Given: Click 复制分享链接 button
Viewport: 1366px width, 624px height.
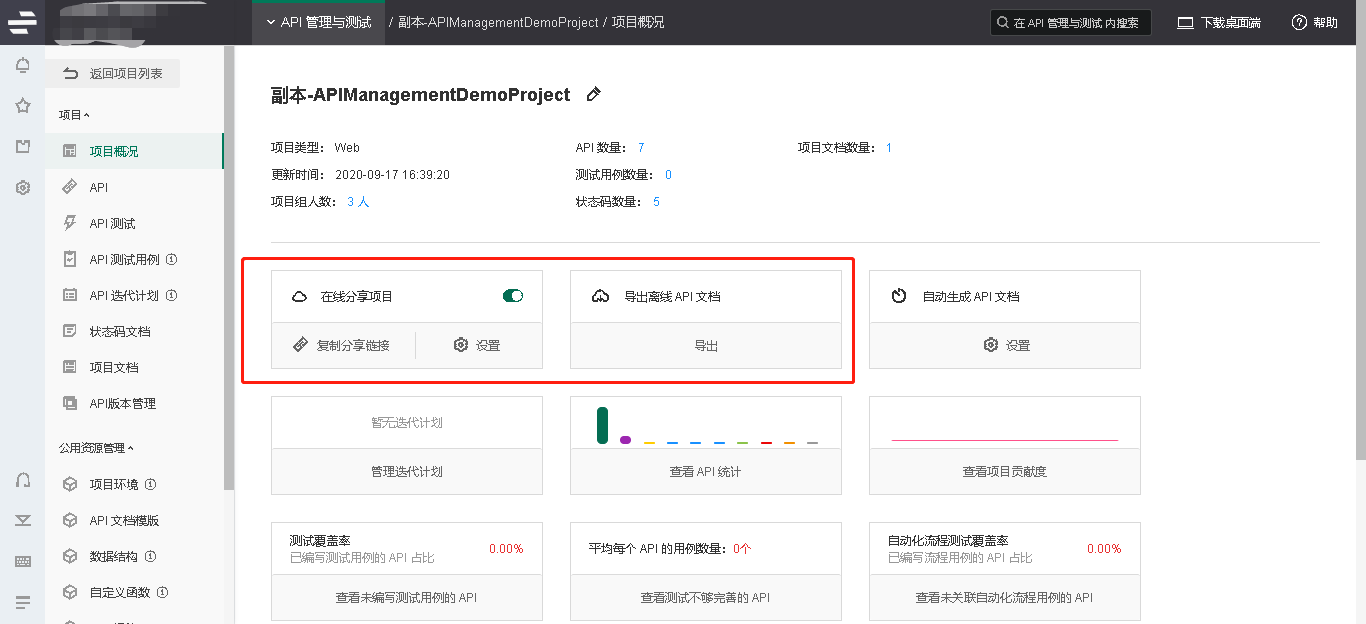Looking at the screenshot, I should tap(342, 346).
